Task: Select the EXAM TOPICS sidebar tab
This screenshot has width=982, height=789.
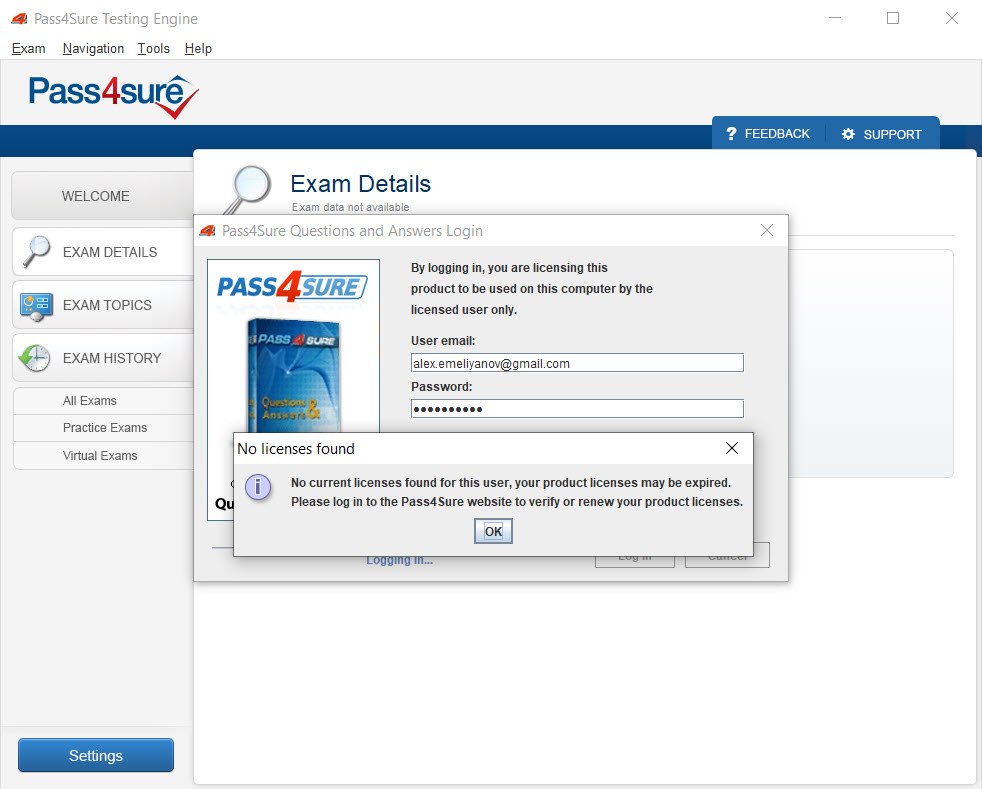Action: pyautogui.click(x=103, y=305)
